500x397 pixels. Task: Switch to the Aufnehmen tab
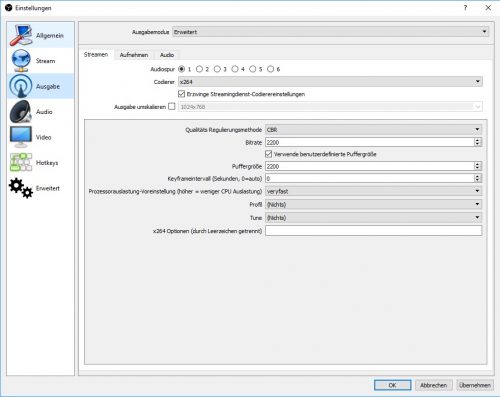pos(134,55)
